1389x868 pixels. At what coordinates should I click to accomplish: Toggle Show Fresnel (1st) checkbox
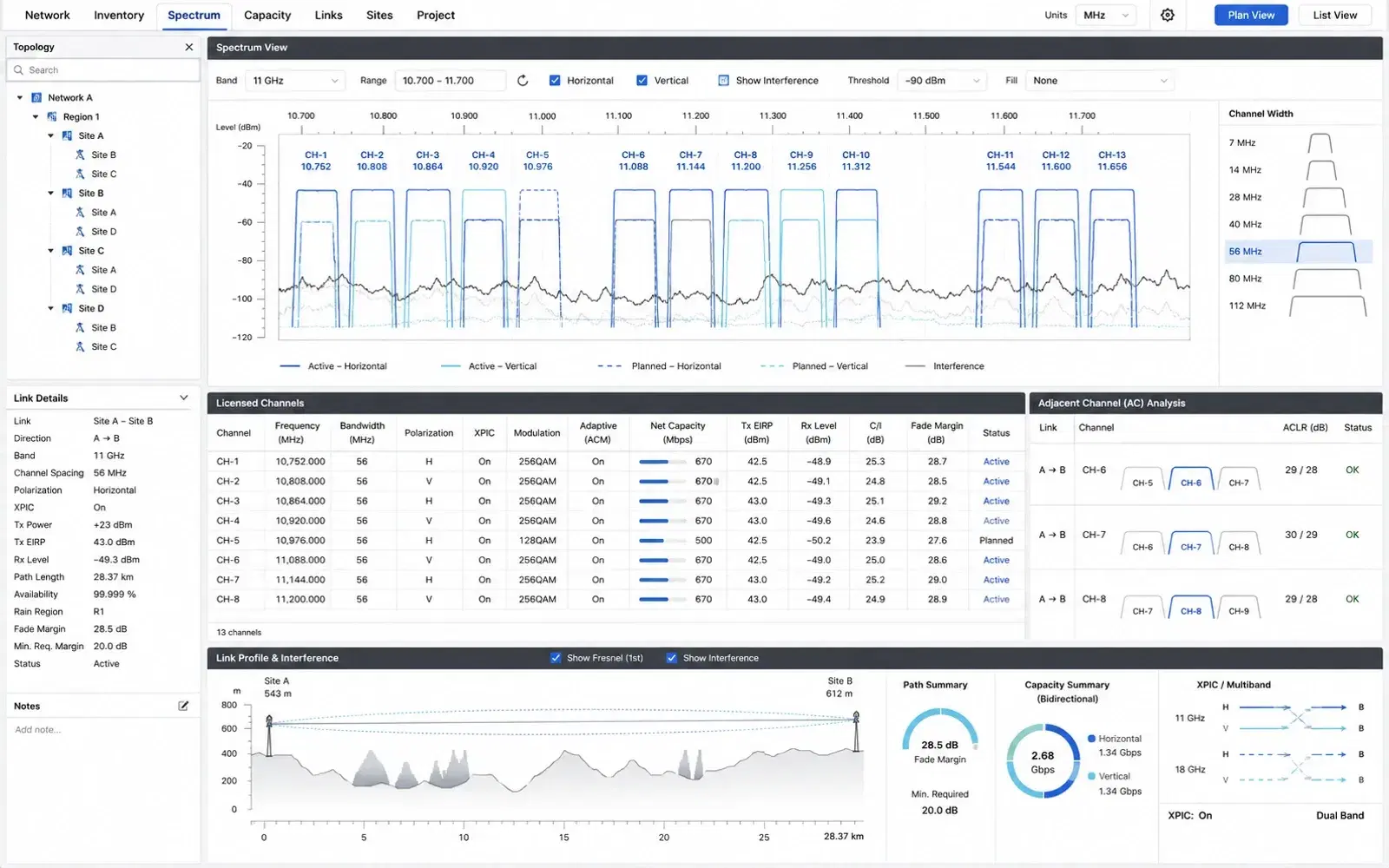(x=556, y=658)
